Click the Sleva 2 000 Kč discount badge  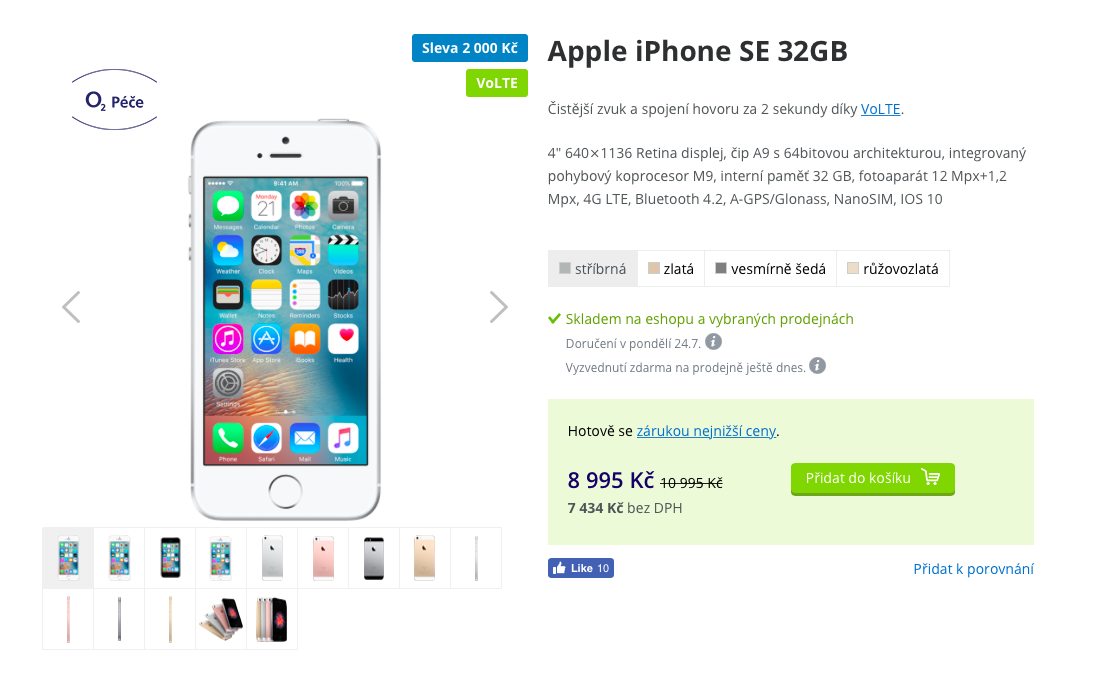pyautogui.click(x=470, y=48)
